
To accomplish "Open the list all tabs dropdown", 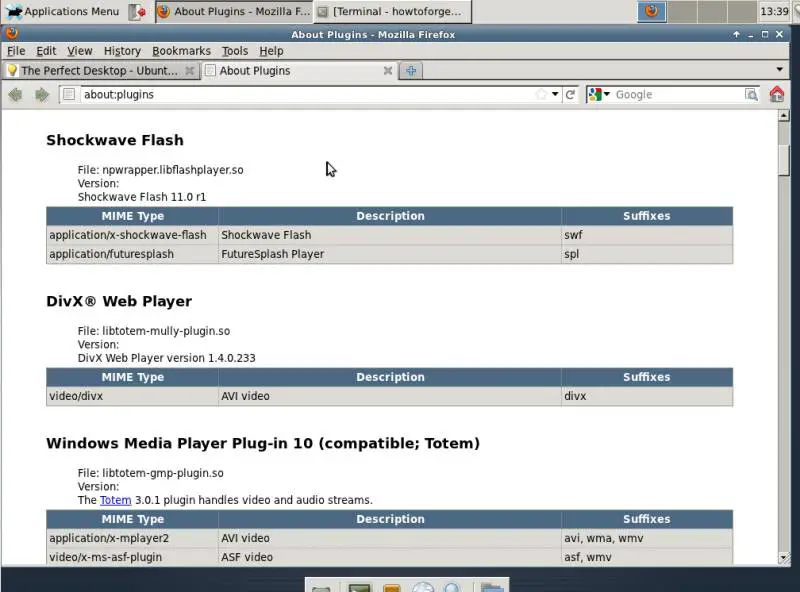I will pos(779,69).
